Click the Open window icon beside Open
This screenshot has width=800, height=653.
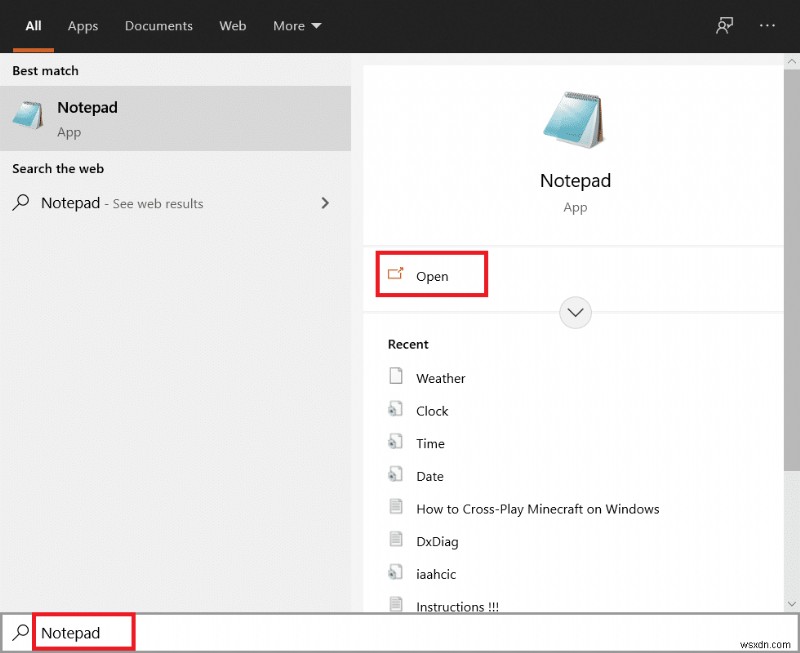point(394,271)
